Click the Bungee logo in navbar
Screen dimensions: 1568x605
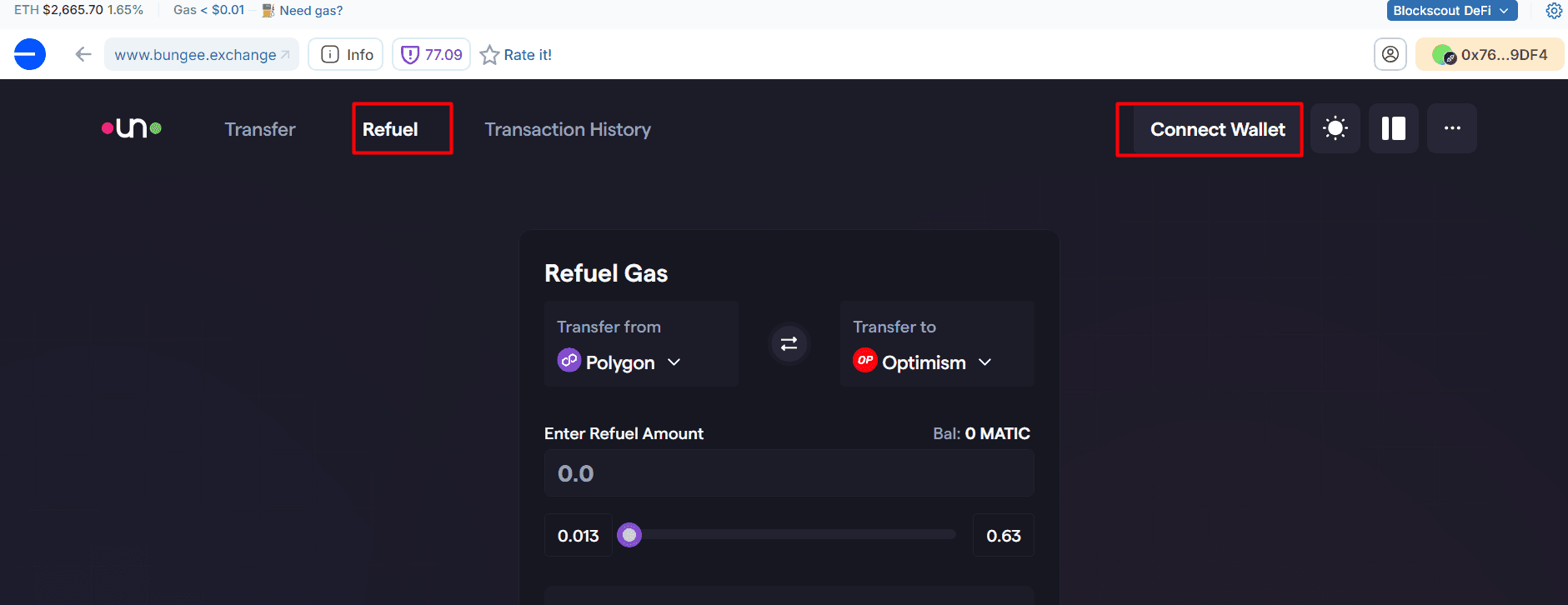[x=132, y=128]
